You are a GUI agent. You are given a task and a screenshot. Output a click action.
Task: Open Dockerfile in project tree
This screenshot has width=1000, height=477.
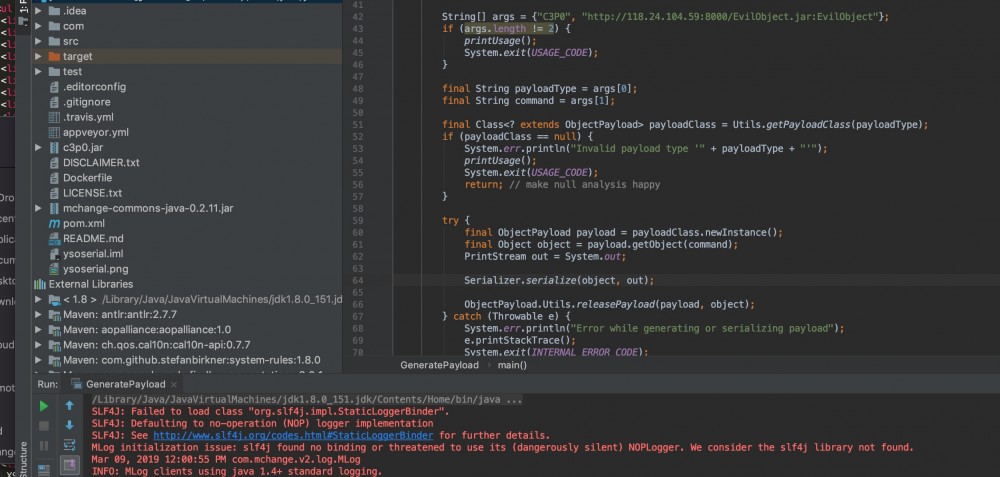[87, 178]
